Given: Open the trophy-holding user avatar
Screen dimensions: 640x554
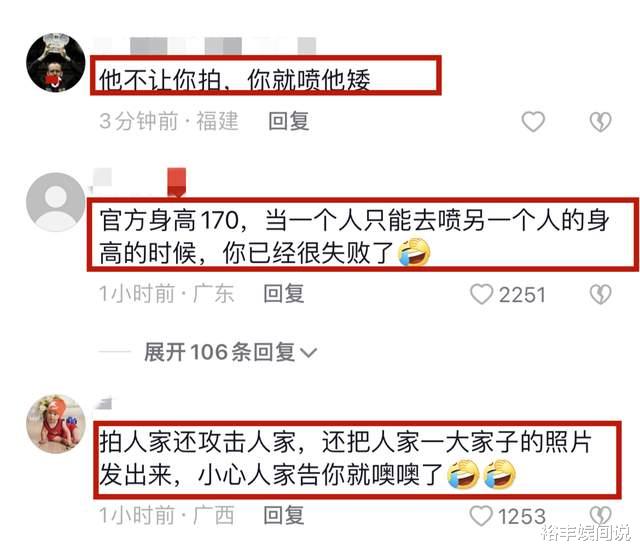Looking at the screenshot, I should tap(56, 62).
